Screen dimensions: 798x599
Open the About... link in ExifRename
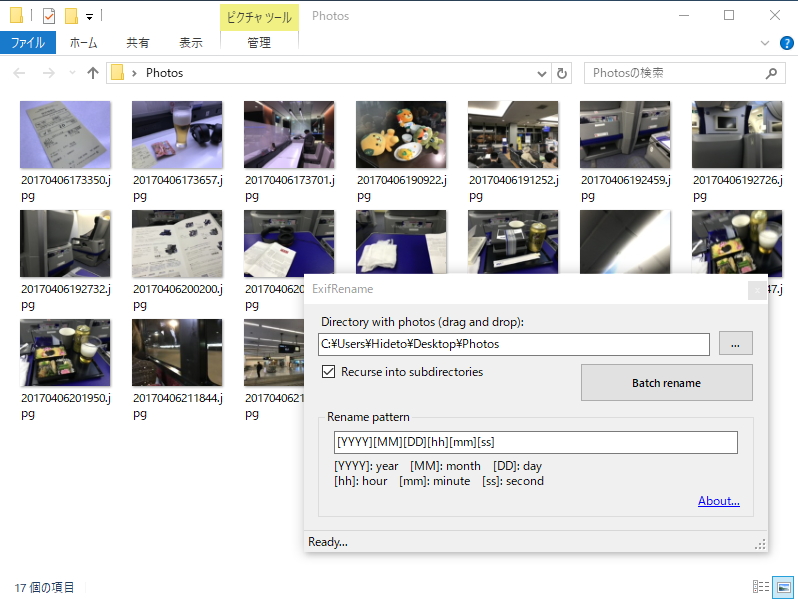(x=719, y=501)
